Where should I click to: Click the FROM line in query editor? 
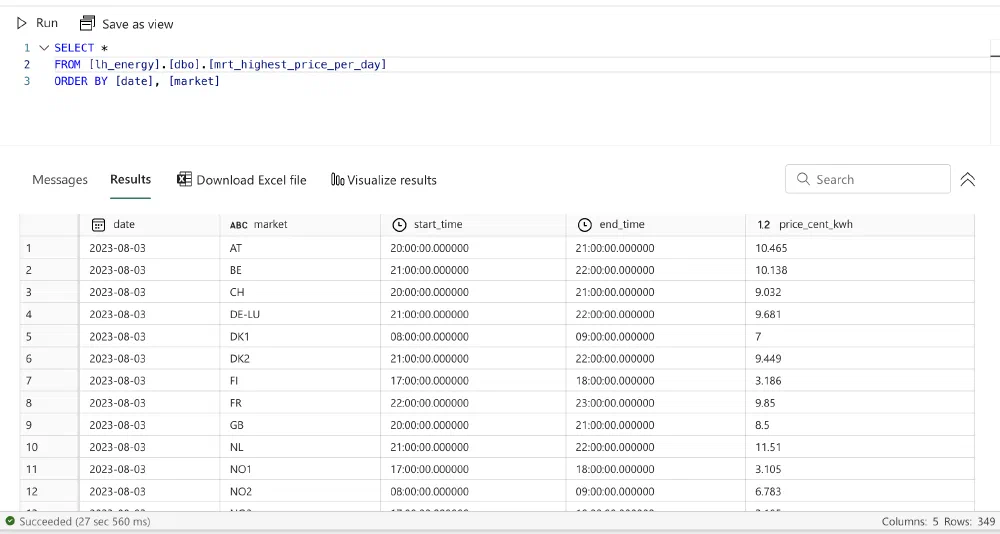tap(220, 64)
